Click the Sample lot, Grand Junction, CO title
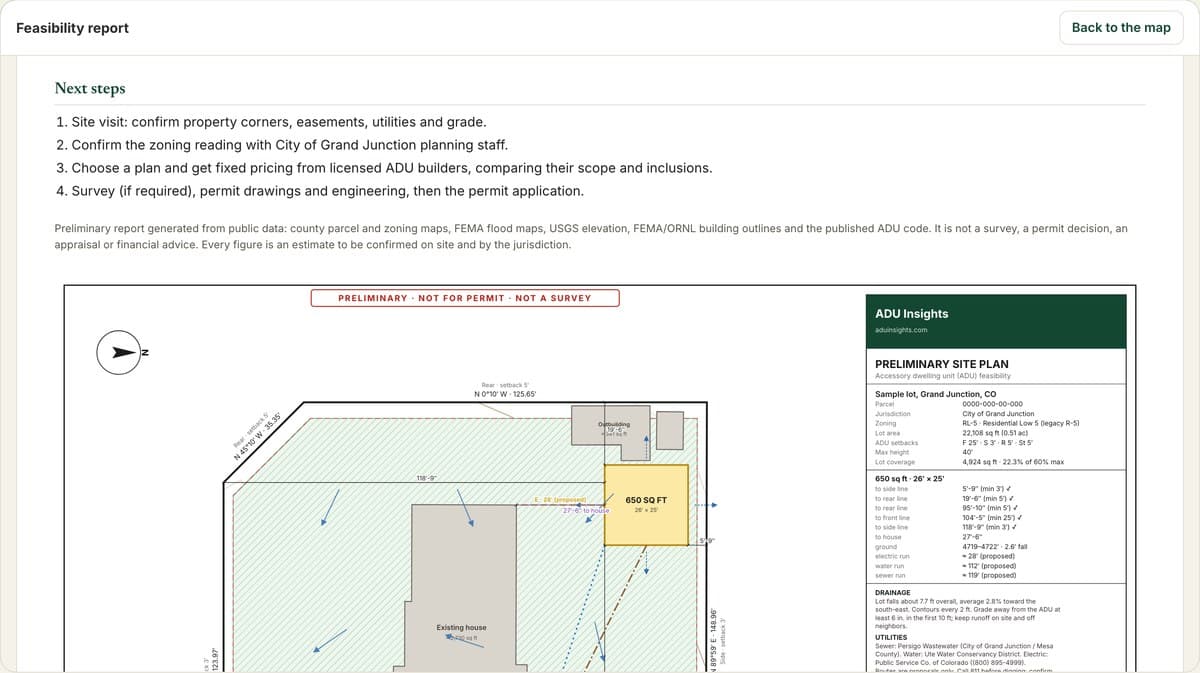1200x673 pixels. tap(935, 394)
